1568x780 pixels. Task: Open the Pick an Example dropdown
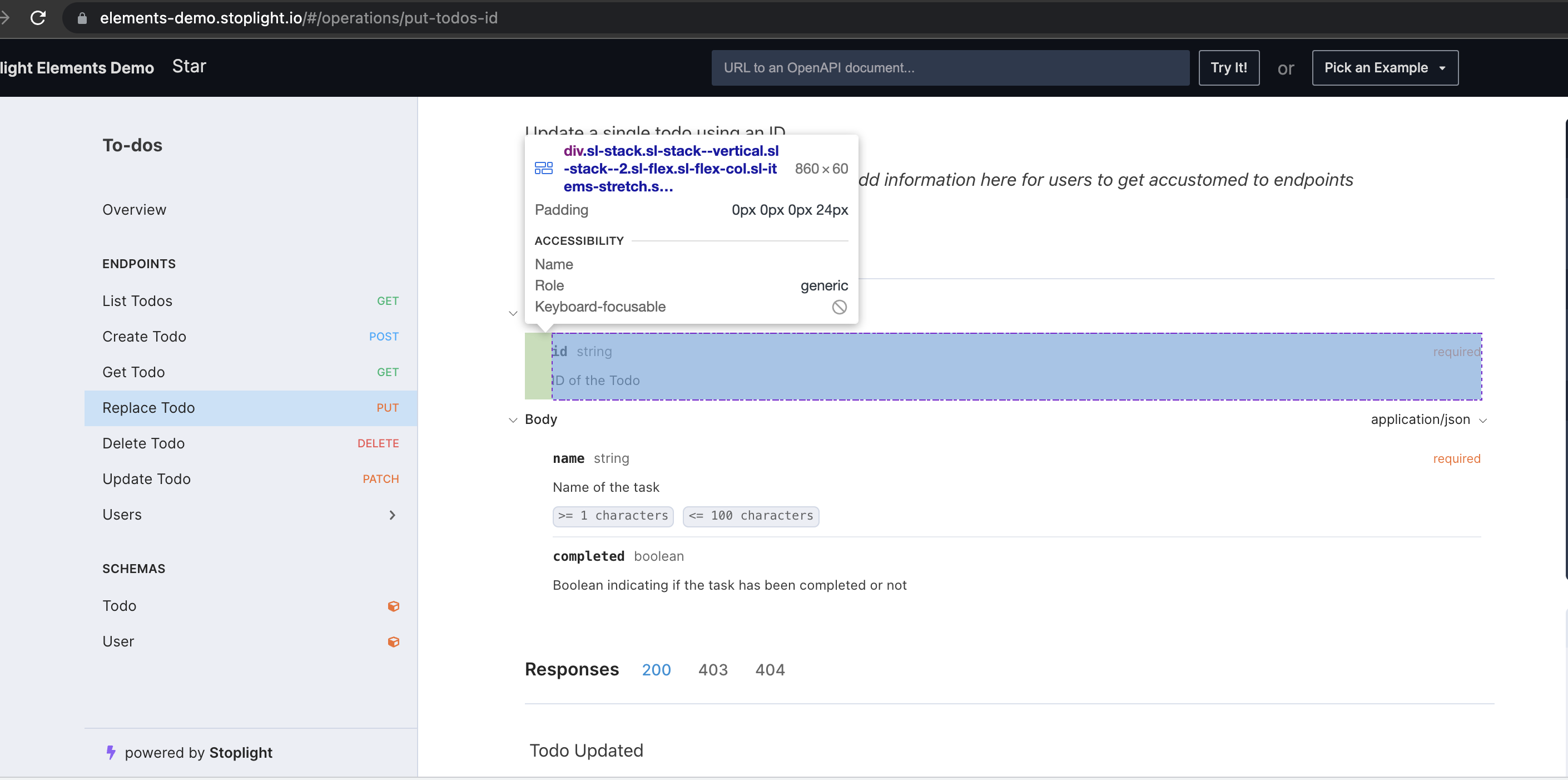pos(1384,67)
